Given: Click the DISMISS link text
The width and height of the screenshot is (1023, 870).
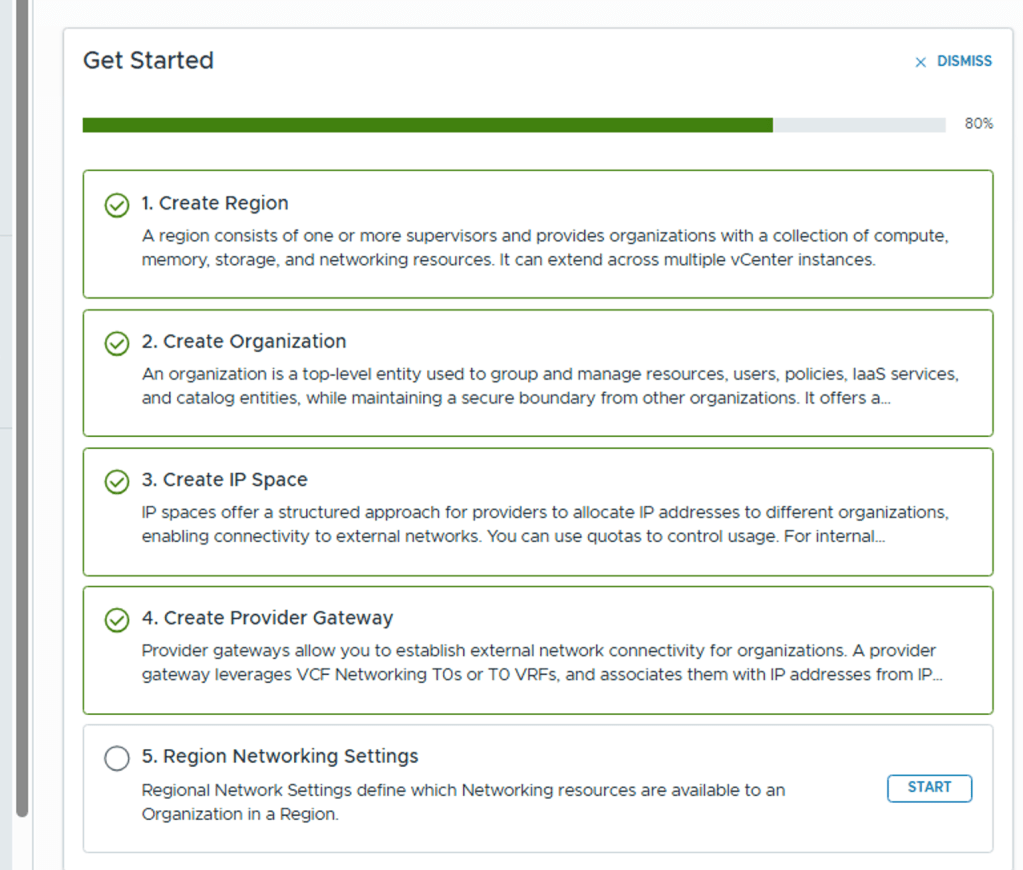Looking at the screenshot, I should point(964,61).
